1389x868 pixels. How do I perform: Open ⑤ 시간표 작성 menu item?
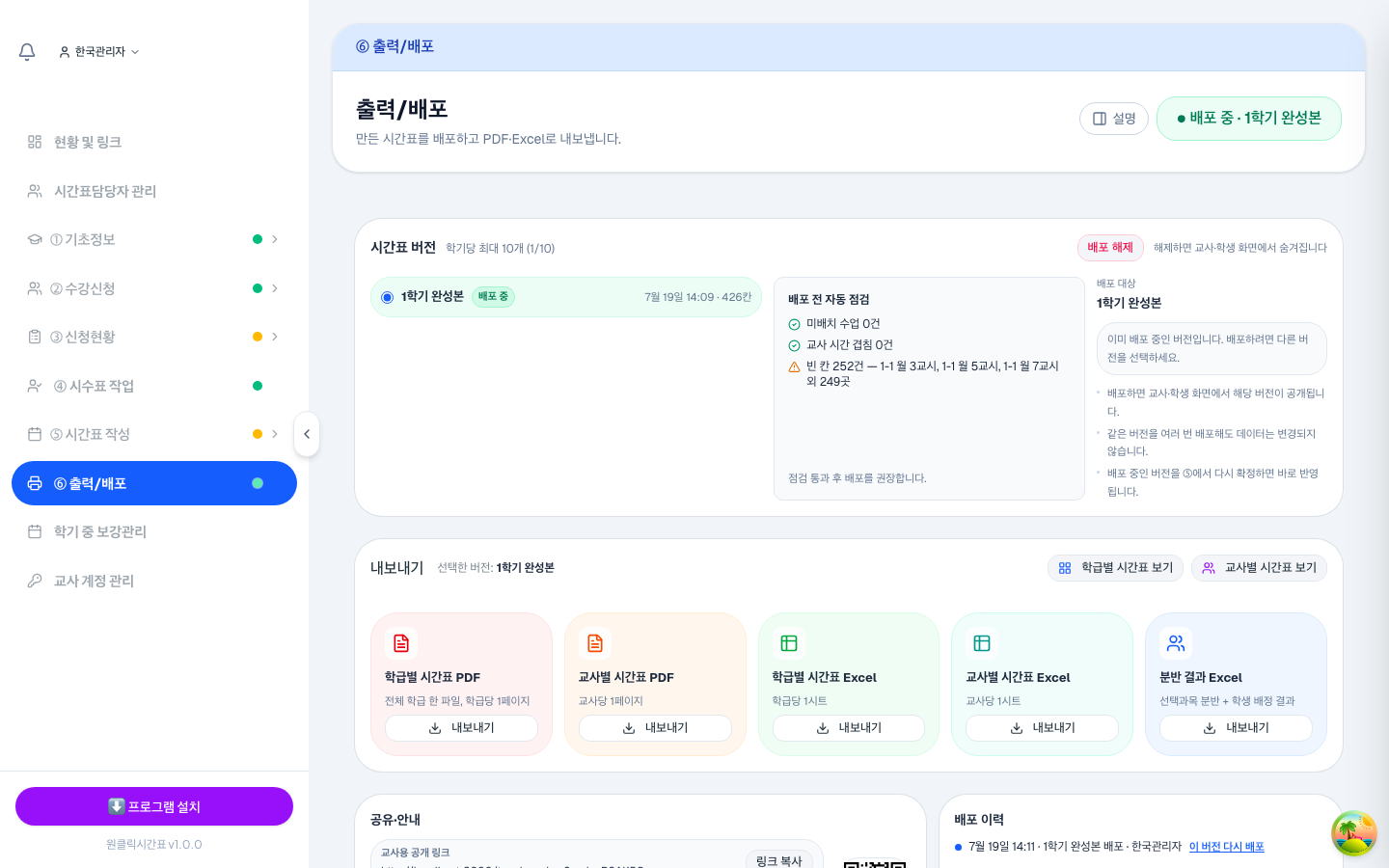click(x=154, y=434)
